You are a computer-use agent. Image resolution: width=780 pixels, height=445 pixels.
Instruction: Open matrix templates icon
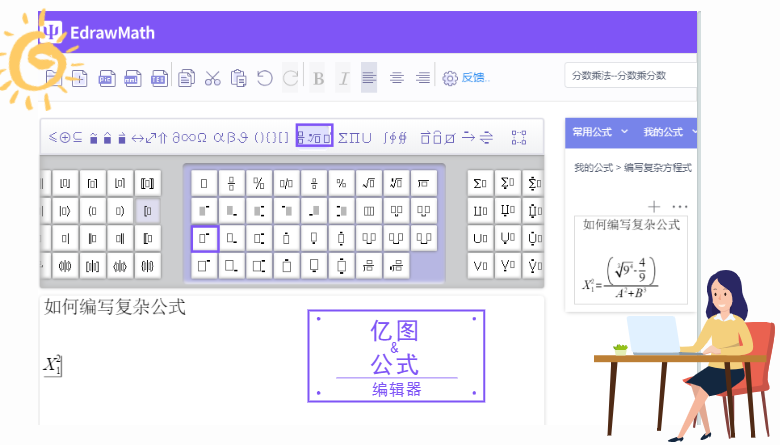click(519, 137)
